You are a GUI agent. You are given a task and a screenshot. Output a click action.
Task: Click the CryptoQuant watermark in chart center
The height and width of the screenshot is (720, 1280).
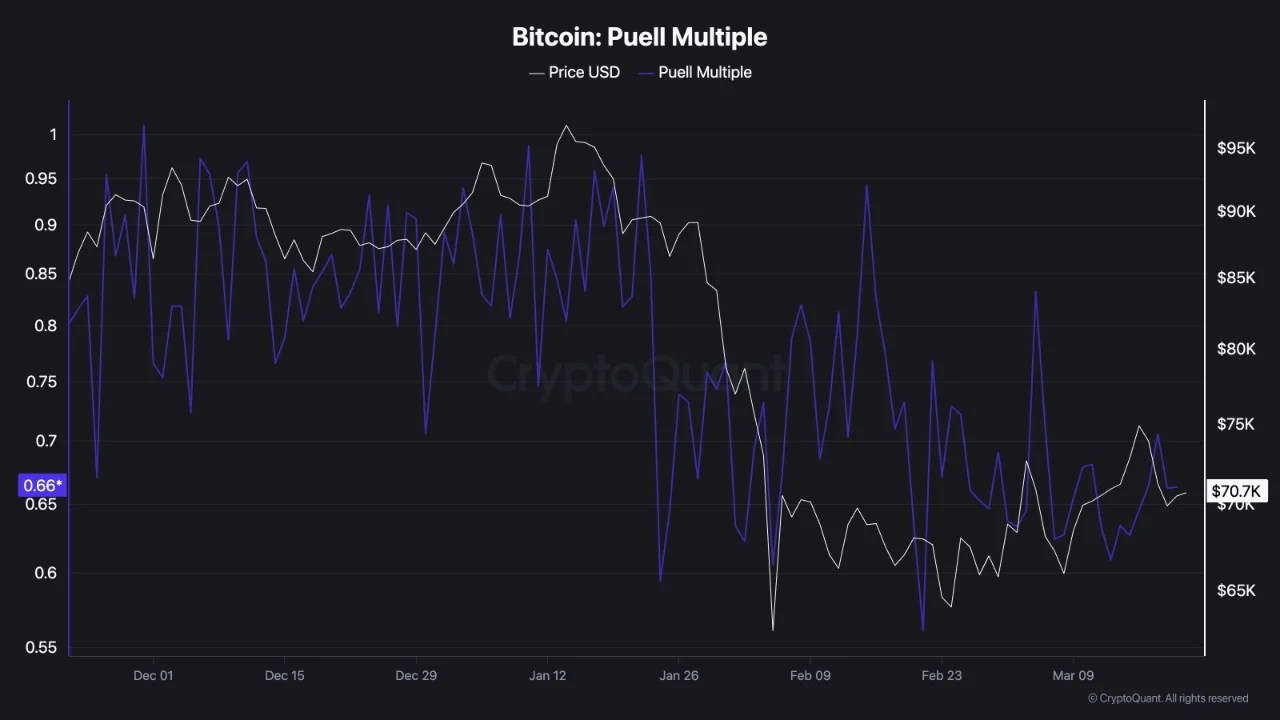point(636,375)
